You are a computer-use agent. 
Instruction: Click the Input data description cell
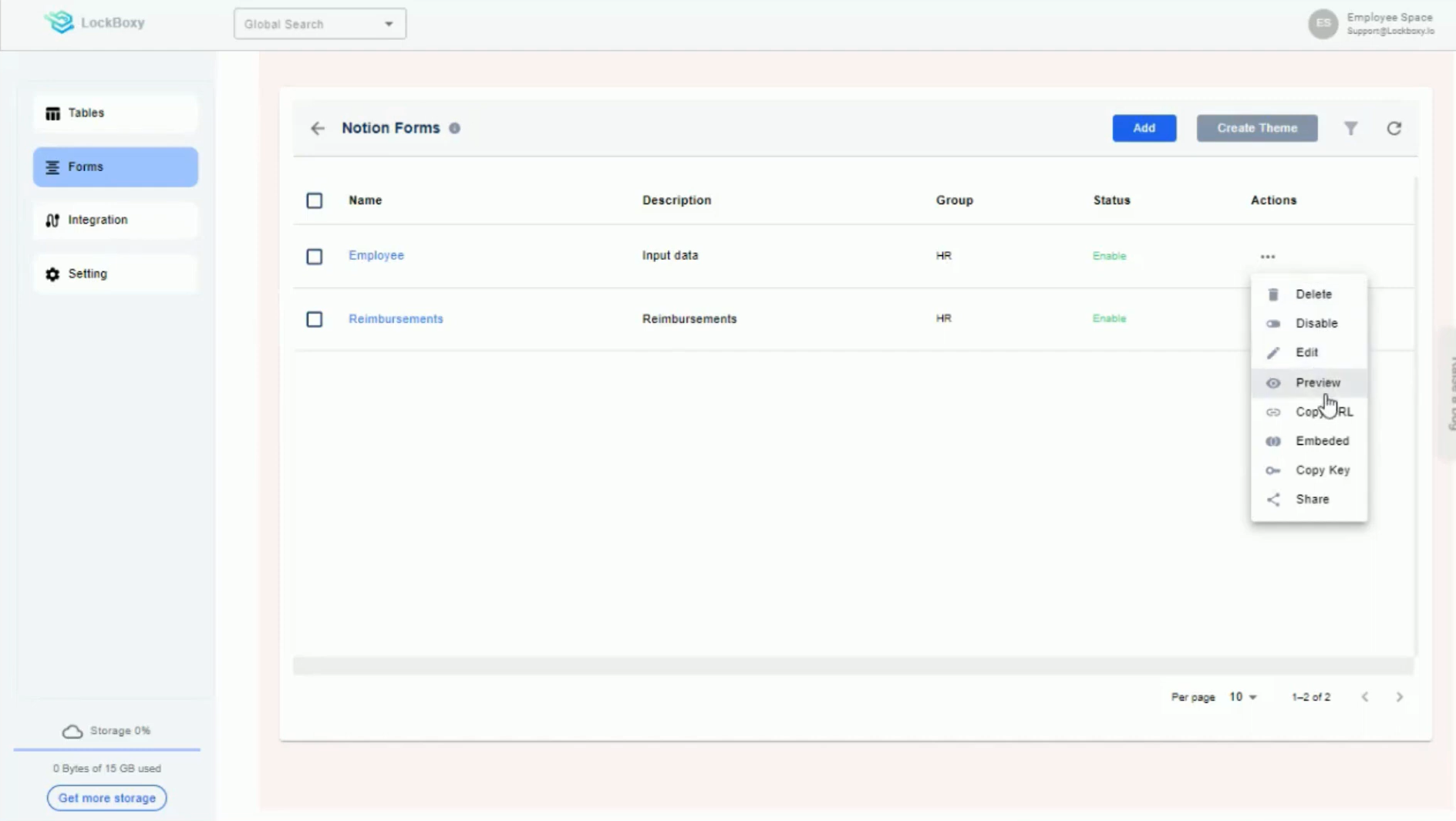click(670, 256)
